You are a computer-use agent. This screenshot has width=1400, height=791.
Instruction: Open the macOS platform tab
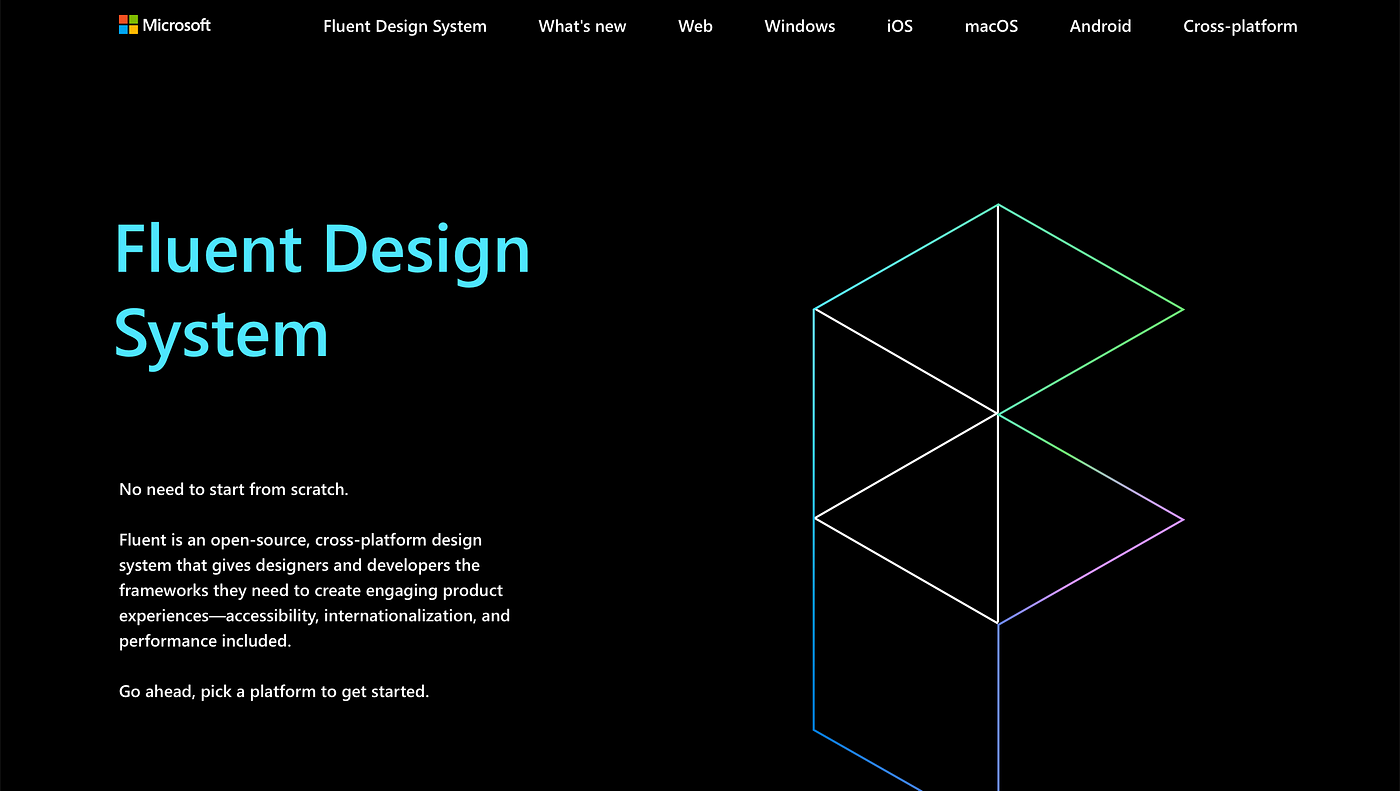[x=991, y=26]
